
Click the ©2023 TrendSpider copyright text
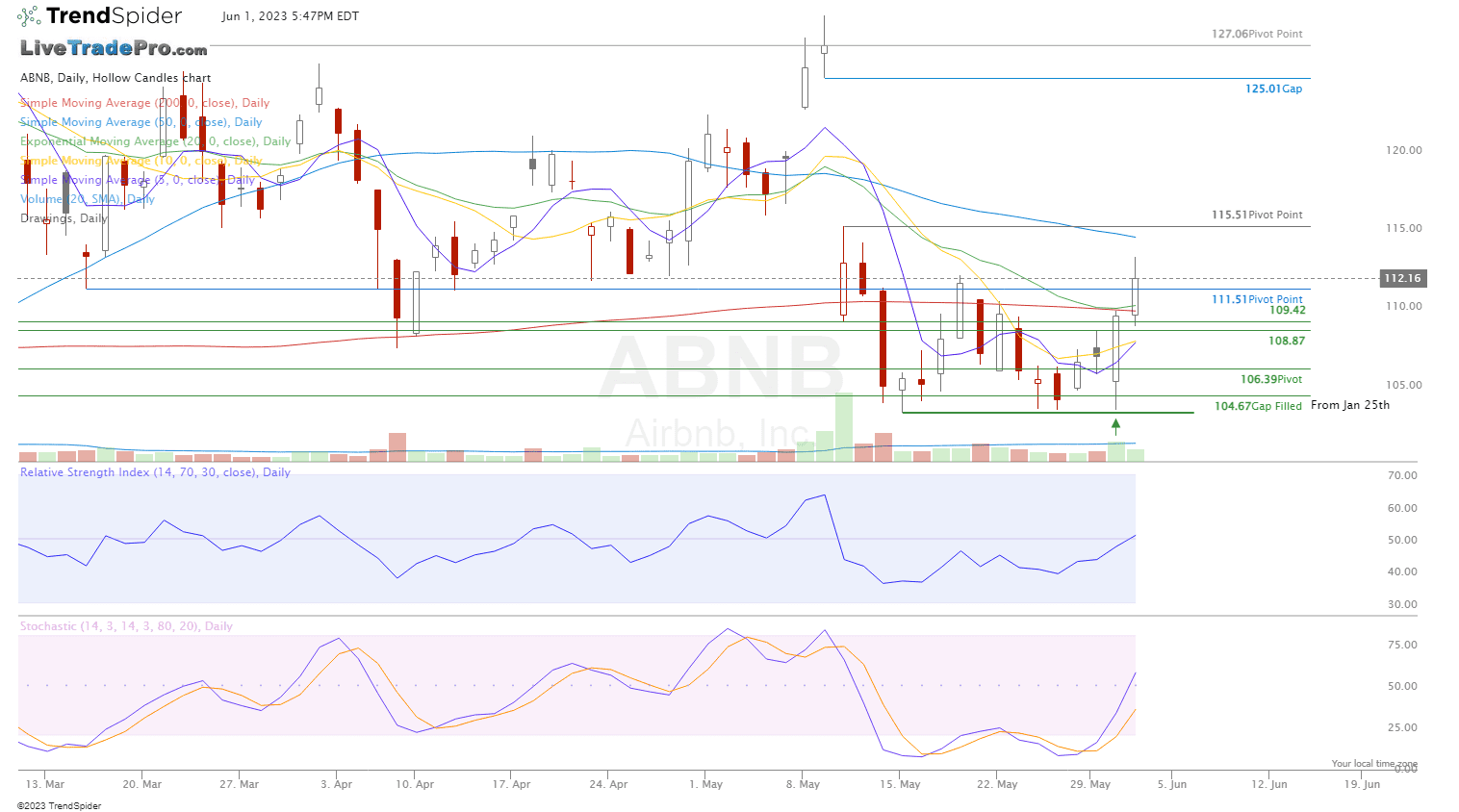tap(59, 806)
